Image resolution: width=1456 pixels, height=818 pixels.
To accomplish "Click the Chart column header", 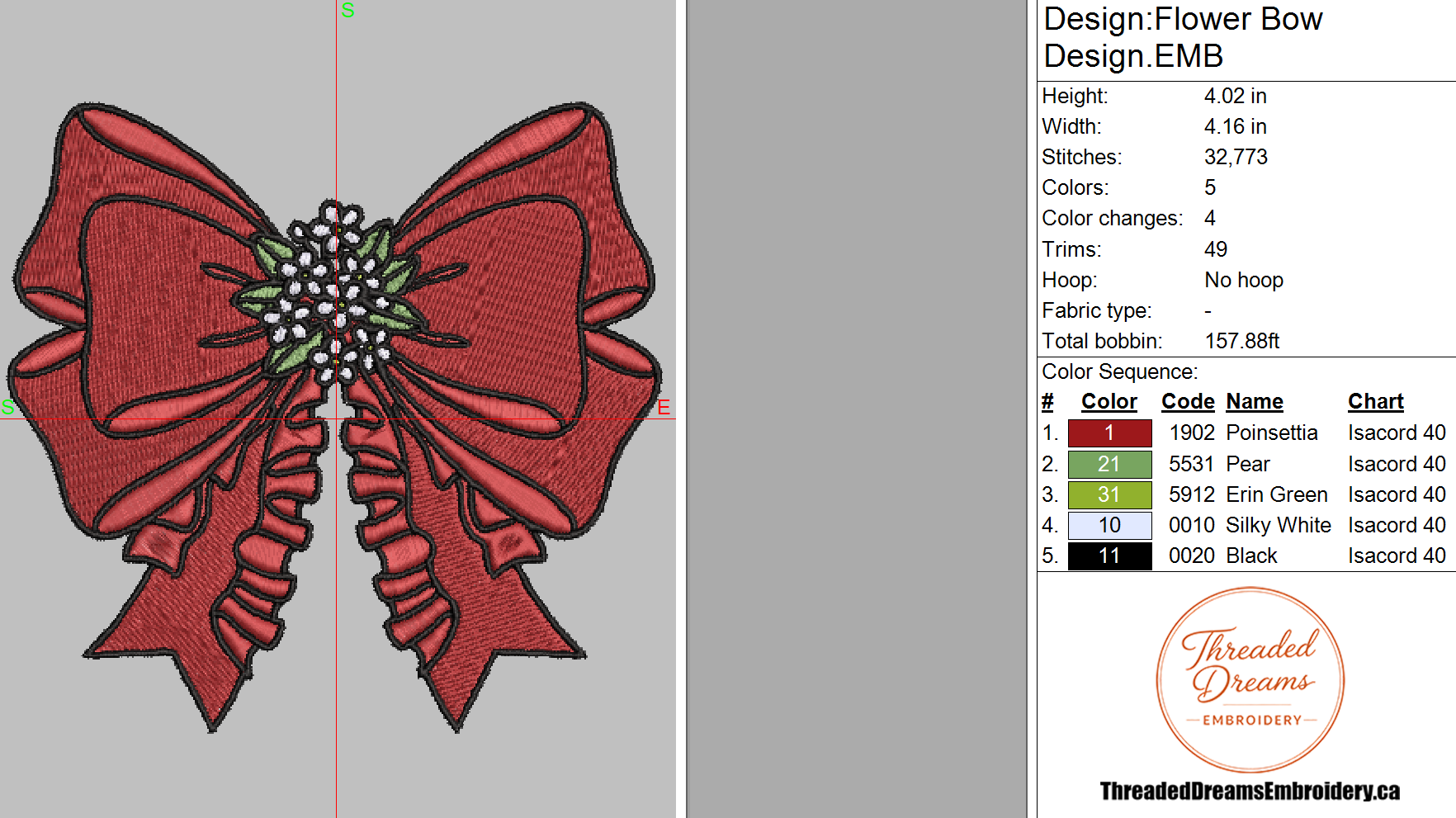I will [1376, 402].
